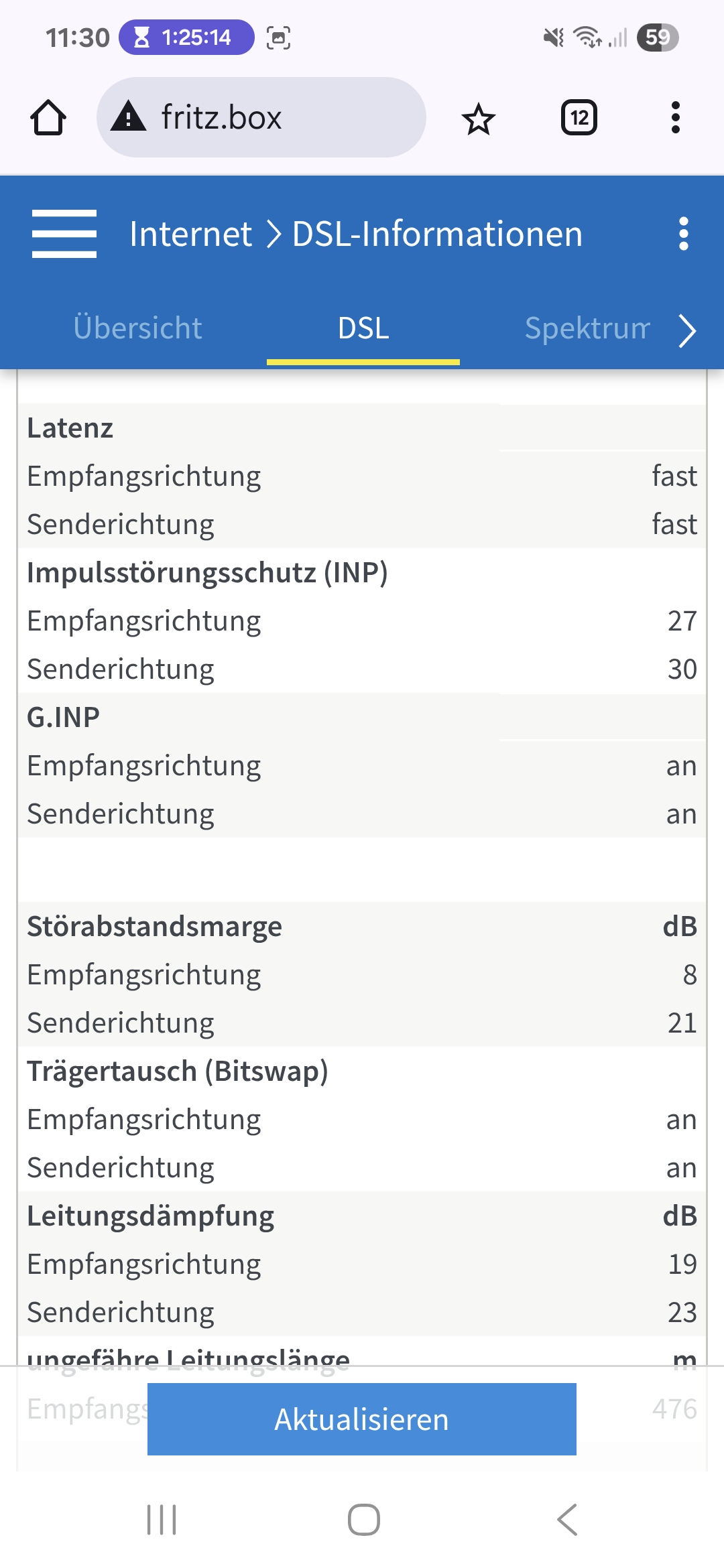Open the browser tab switcher showing 12 tabs

[579, 117]
